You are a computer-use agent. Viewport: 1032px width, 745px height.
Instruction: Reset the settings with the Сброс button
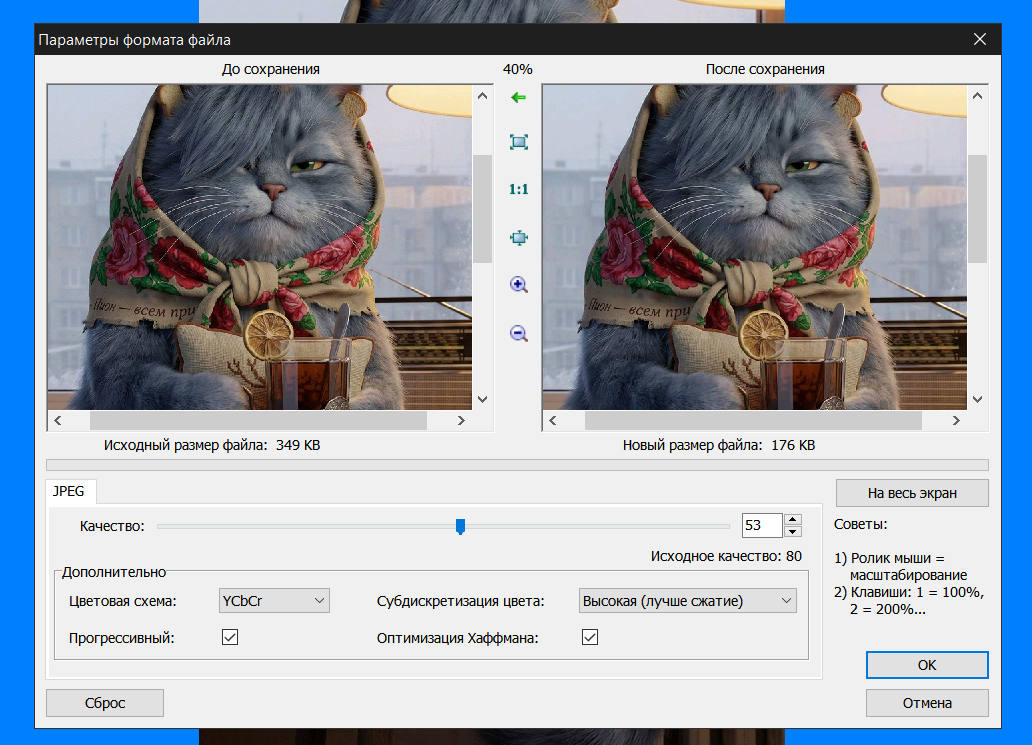click(105, 703)
